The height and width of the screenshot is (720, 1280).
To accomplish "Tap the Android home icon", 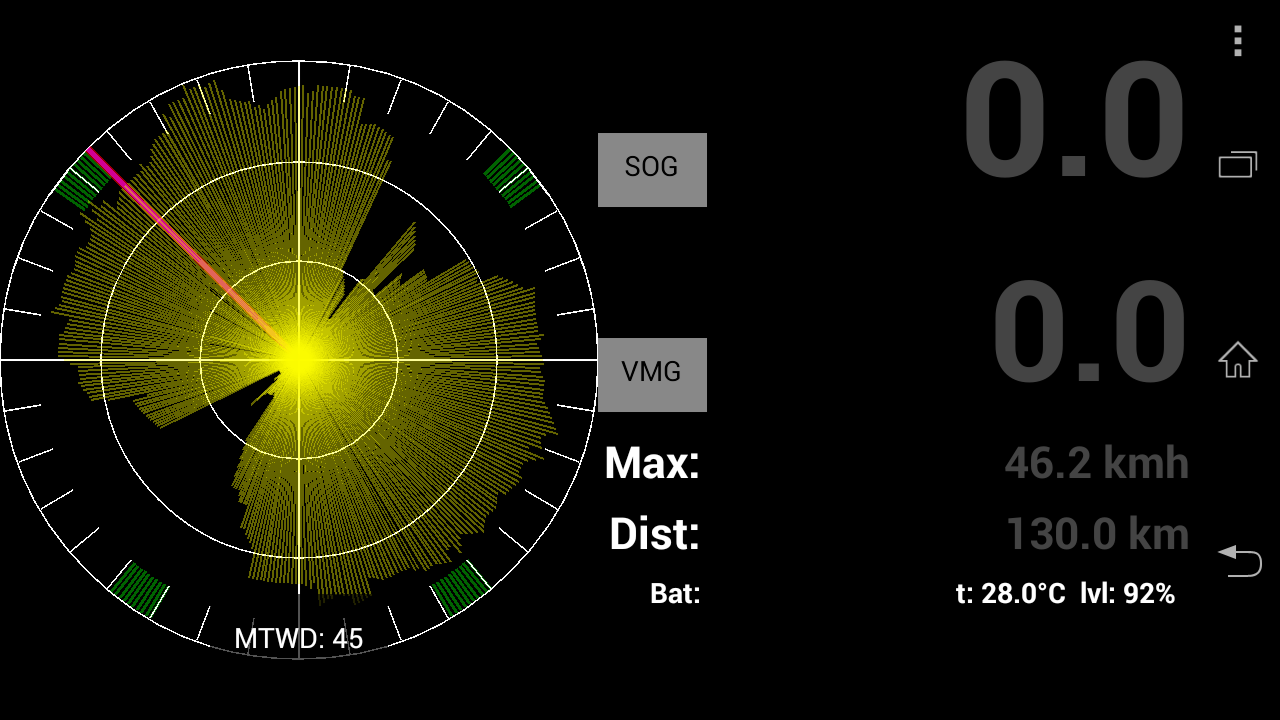I will 1237,360.
